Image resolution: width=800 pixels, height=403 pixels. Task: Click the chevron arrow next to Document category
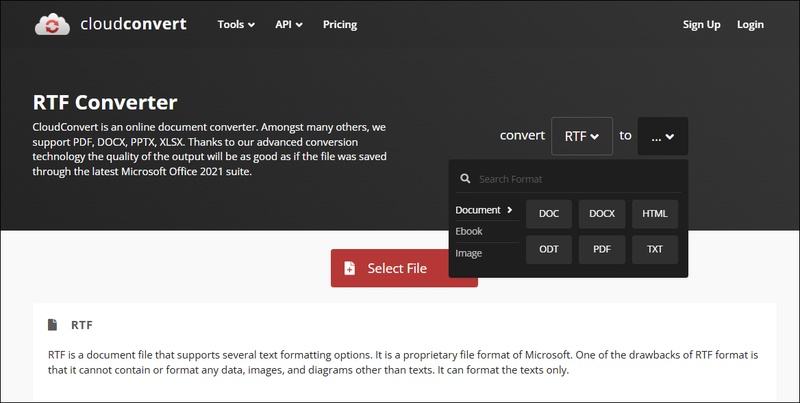pos(510,210)
